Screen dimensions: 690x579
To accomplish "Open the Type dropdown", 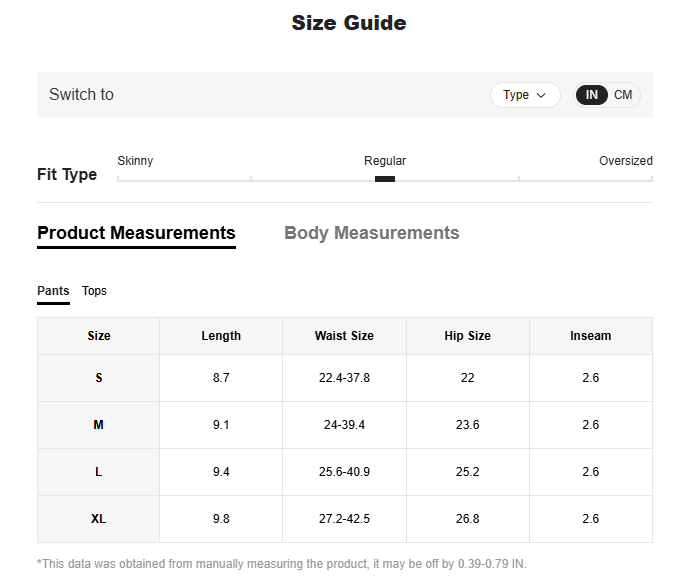I will point(525,95).
